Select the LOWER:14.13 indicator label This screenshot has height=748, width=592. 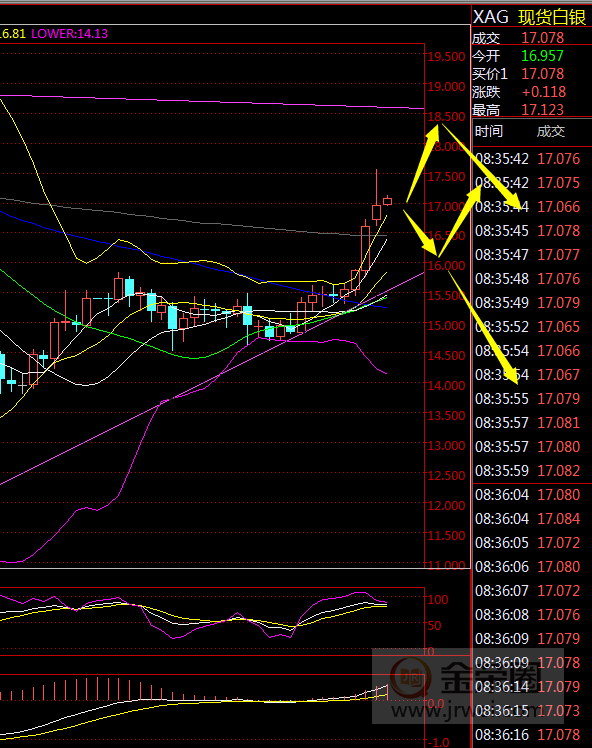point(69,34)
